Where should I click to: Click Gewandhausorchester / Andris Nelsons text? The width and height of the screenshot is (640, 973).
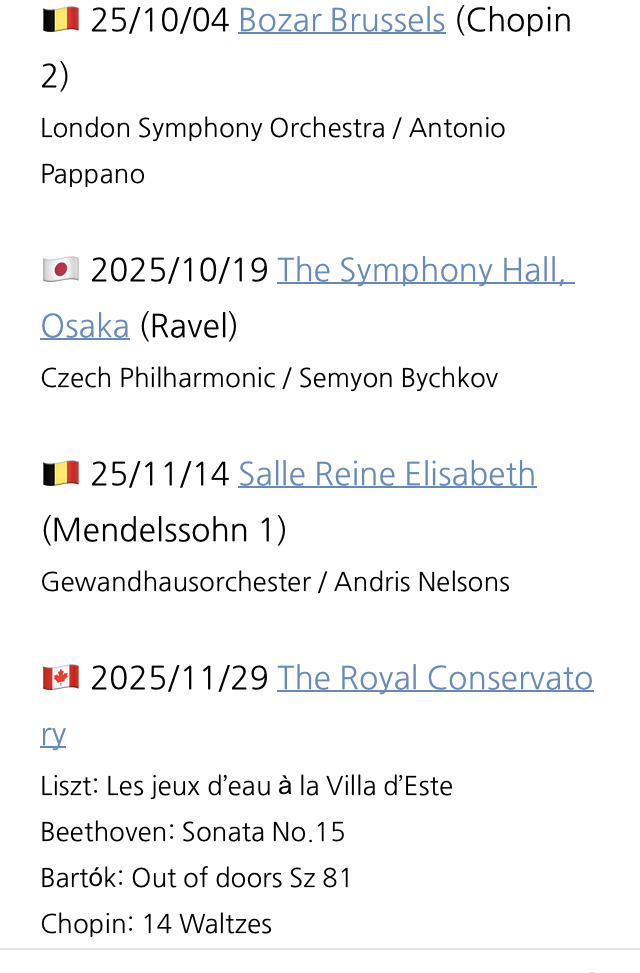click(x=275, y=582)
